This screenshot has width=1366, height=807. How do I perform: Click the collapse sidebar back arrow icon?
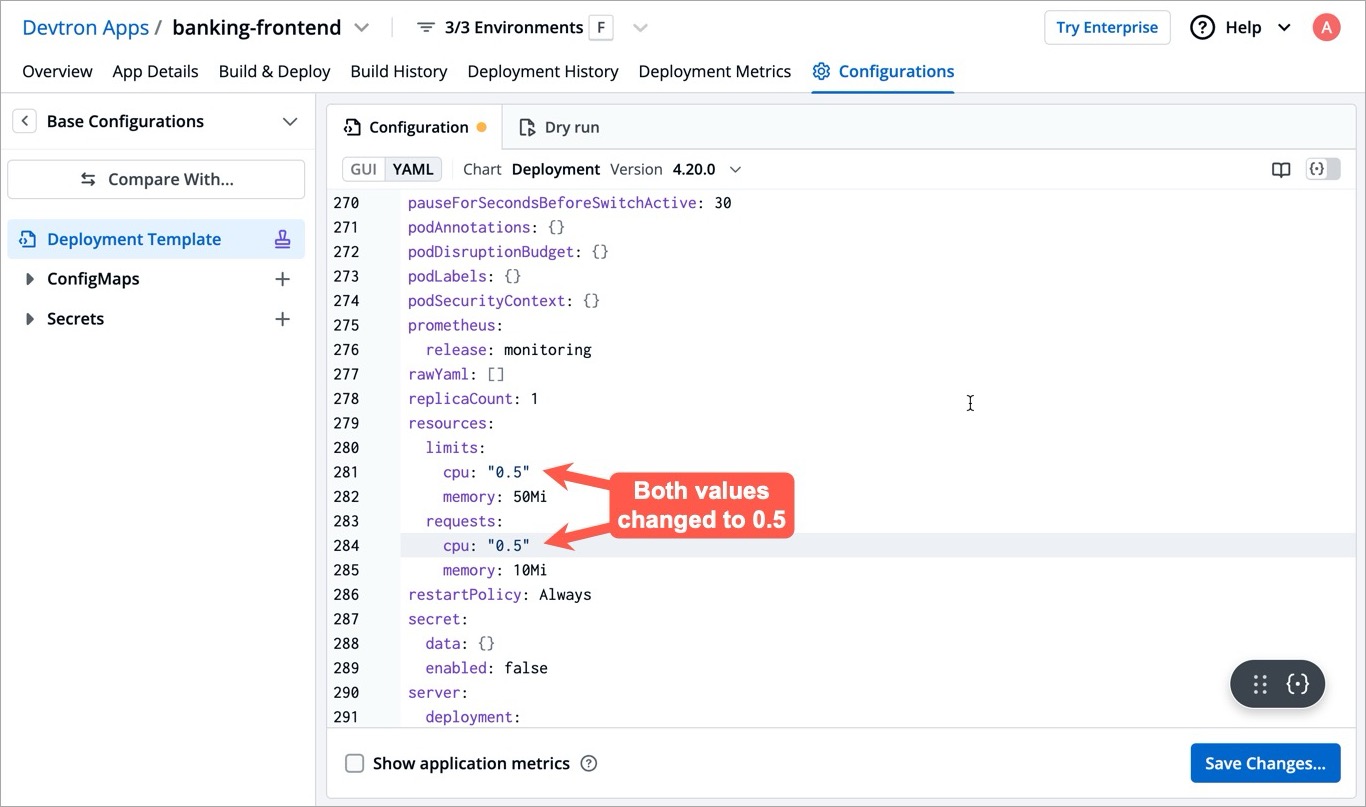pos(24,121)
